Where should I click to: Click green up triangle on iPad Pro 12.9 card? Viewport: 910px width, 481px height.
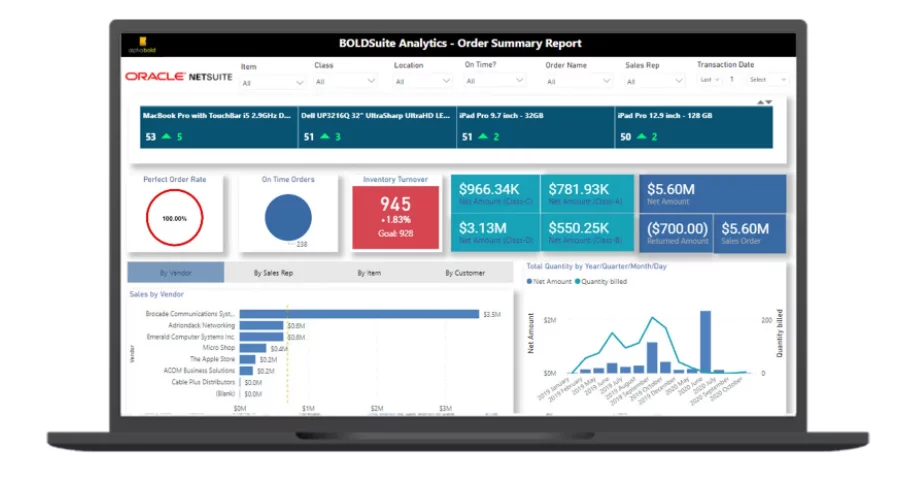tap(641, 136)
